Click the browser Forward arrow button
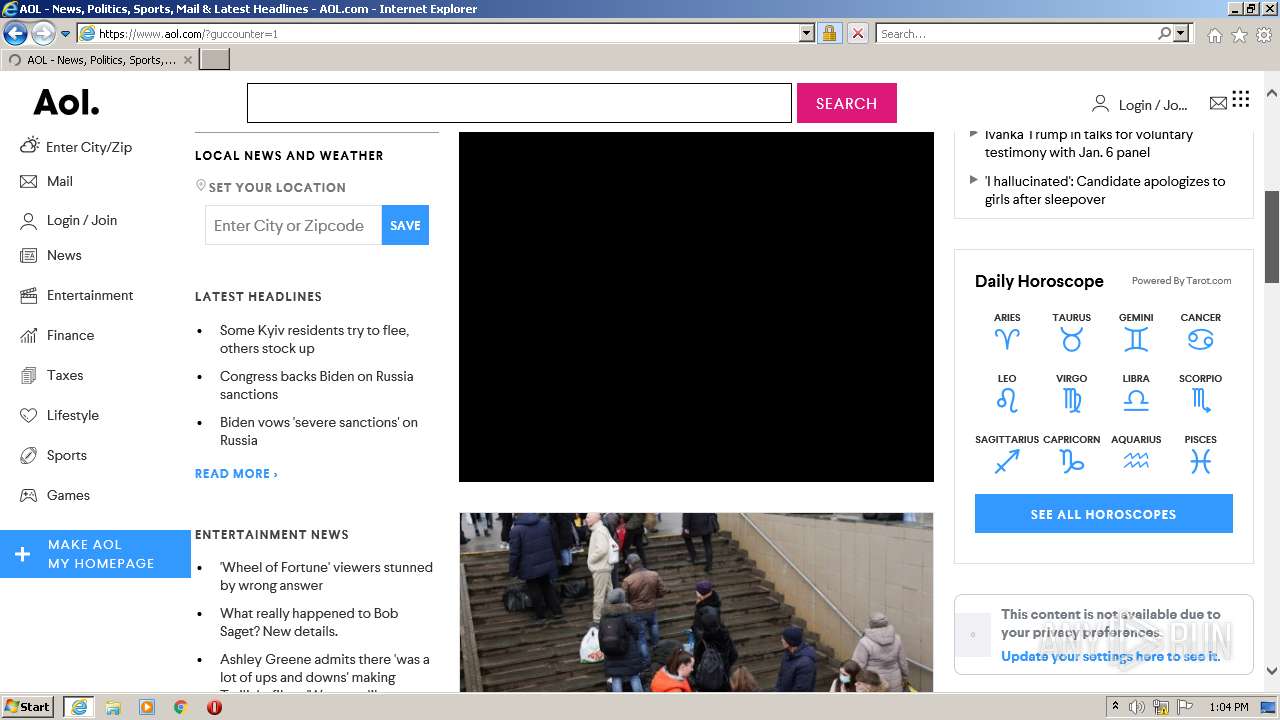1280x720 pixels. 42,33
